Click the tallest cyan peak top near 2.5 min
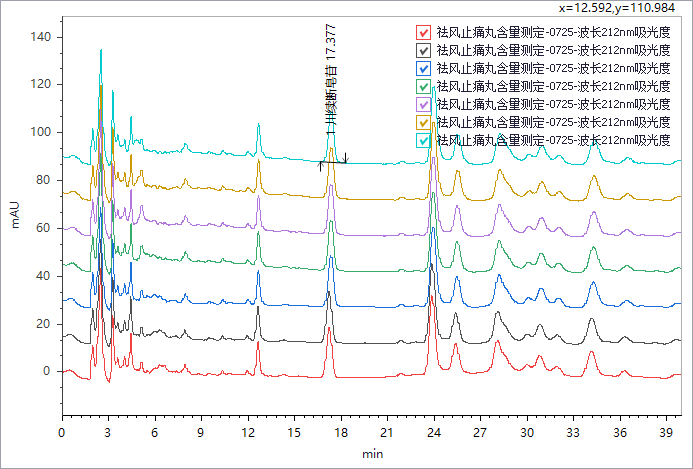 (x=101, y=50)
